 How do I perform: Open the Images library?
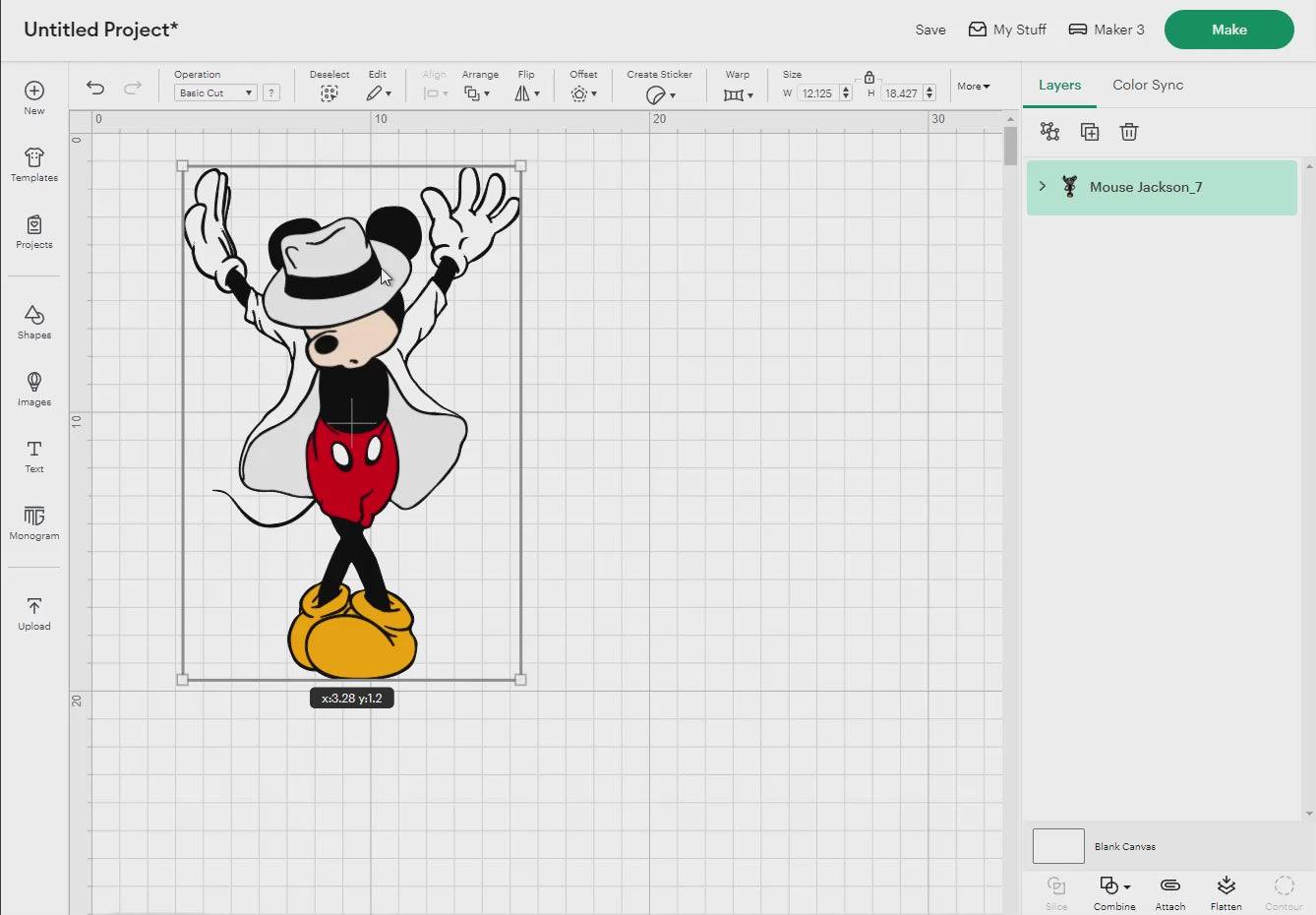tap(34, 389)
